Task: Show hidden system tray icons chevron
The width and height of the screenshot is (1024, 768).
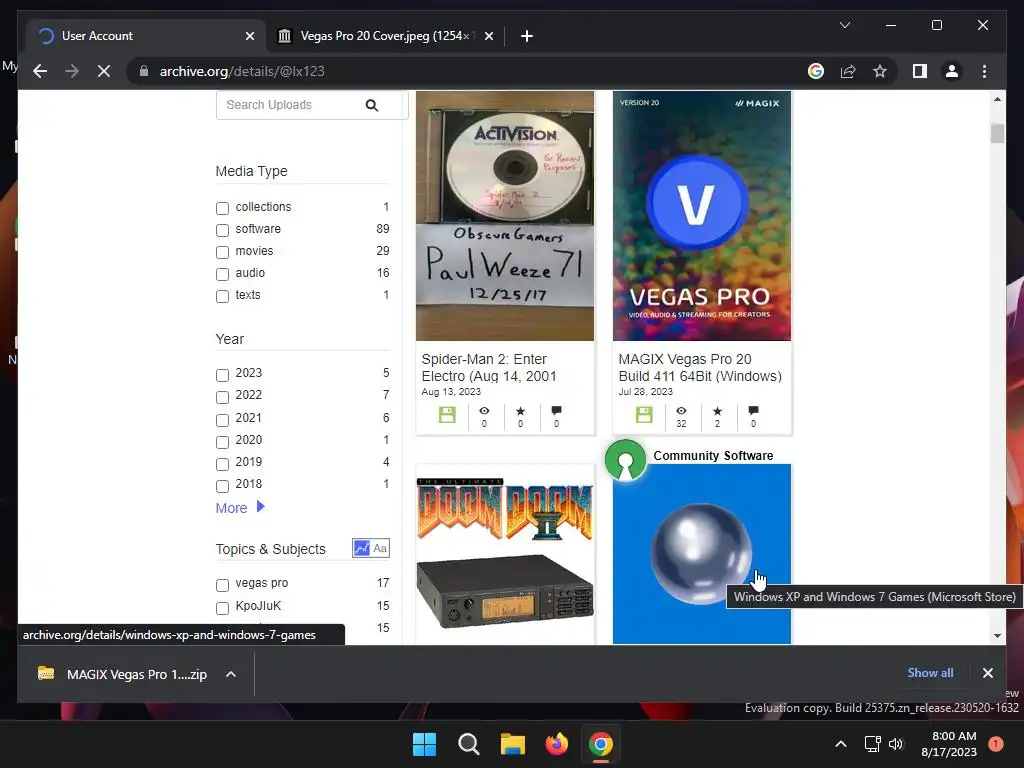Action: point(841,744)
